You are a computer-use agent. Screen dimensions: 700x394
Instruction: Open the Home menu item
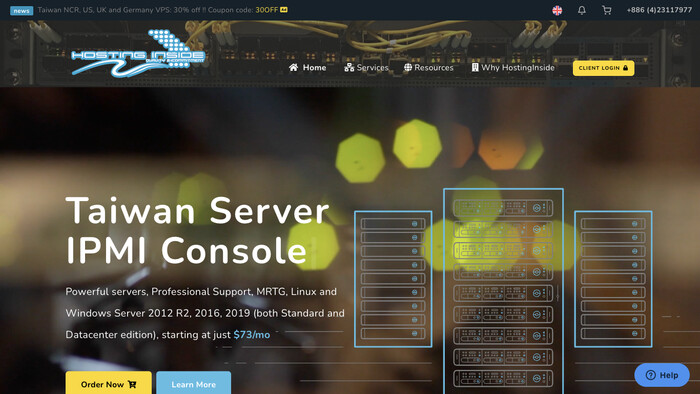(307, 67)
